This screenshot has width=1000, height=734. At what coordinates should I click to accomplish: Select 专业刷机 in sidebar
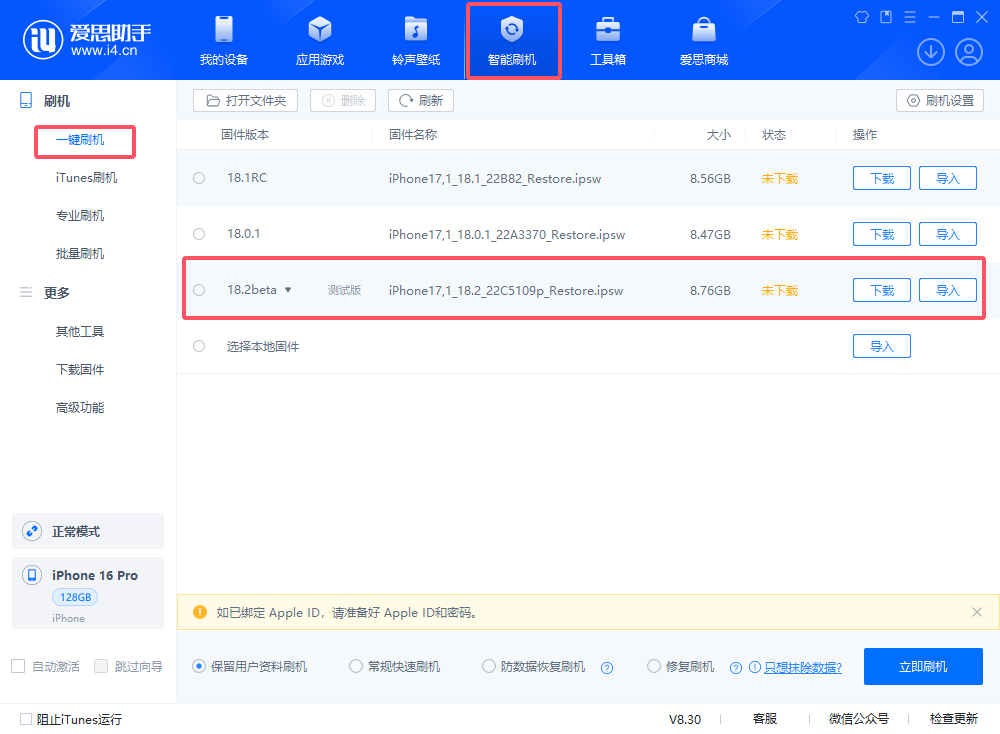(x=80, y=216)
